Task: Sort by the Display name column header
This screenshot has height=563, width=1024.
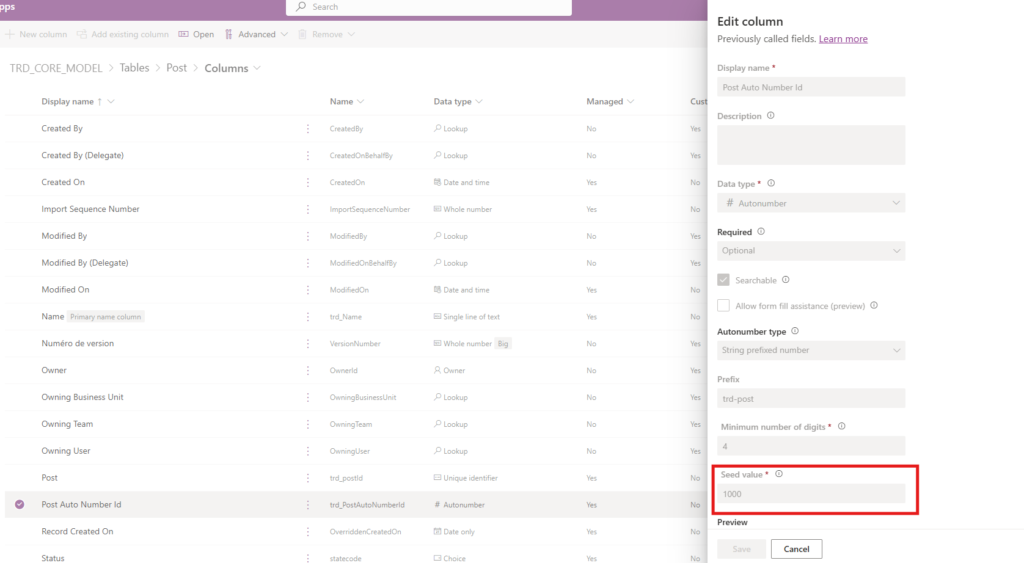Action: [x=67, y=102]
